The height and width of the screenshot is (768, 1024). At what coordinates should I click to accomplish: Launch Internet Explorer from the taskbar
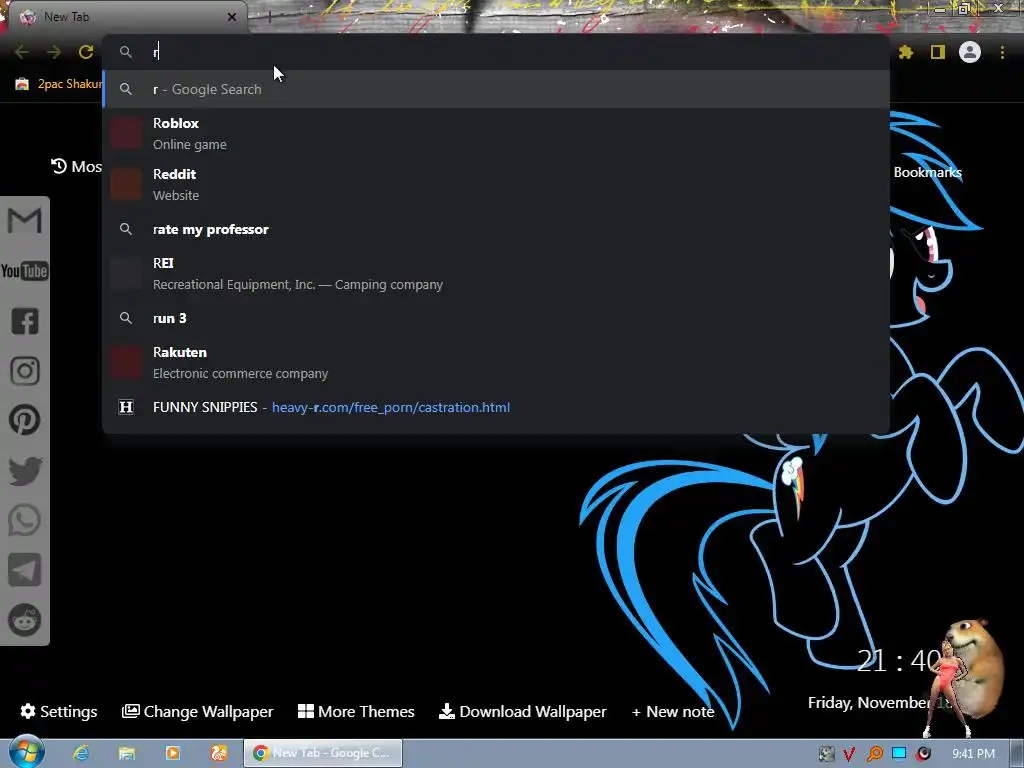click(81, 753)
